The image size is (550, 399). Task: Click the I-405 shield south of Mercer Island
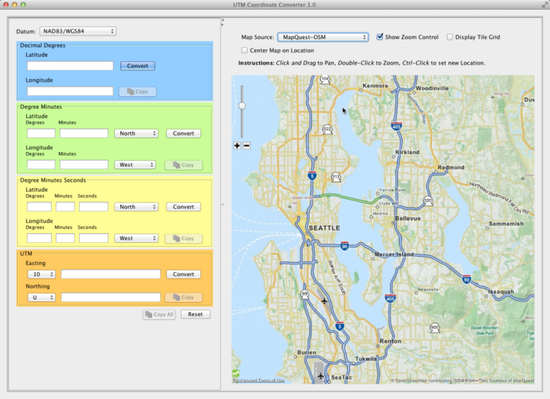point(390,298)
